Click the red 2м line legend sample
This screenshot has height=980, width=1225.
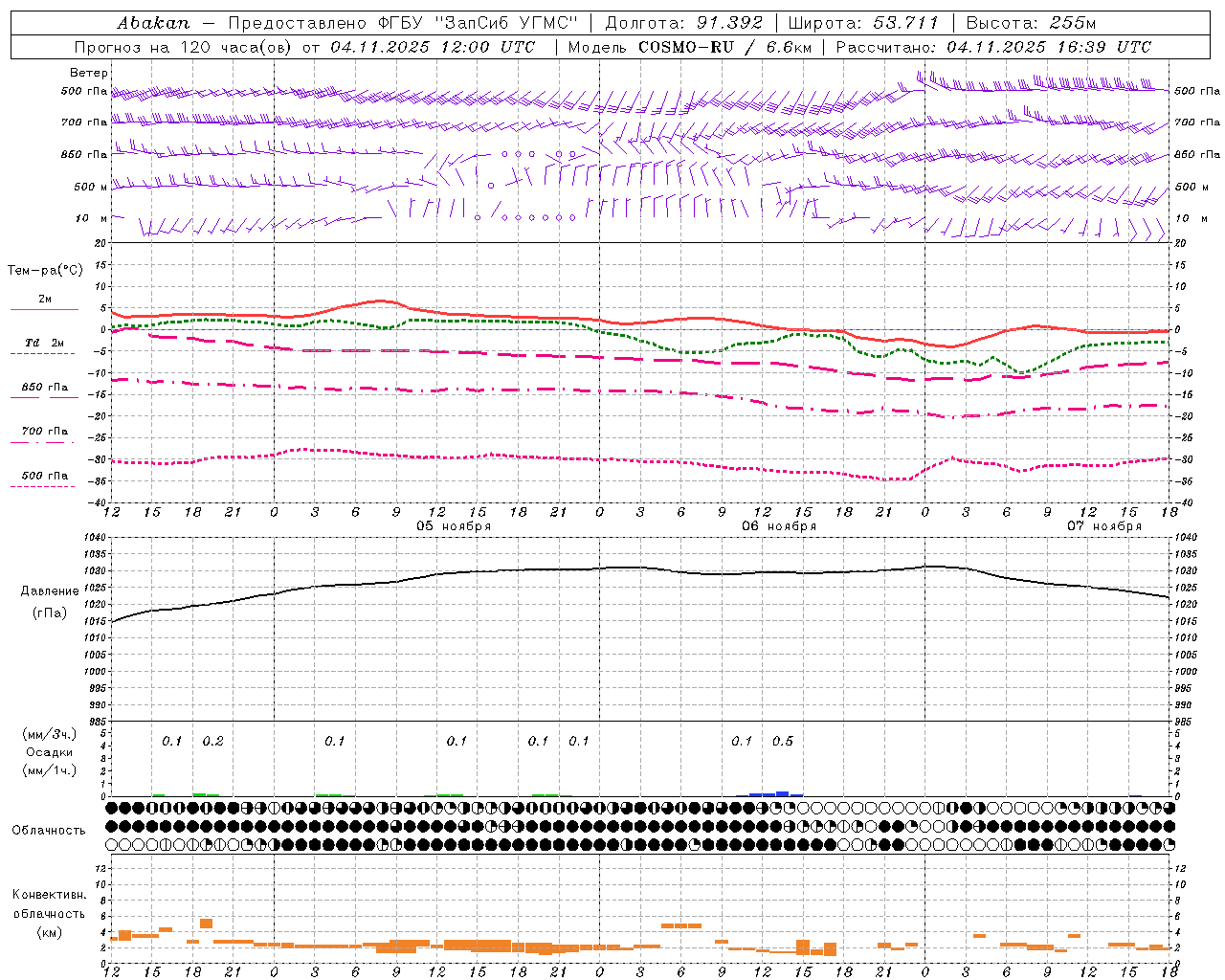pos(44,309)
